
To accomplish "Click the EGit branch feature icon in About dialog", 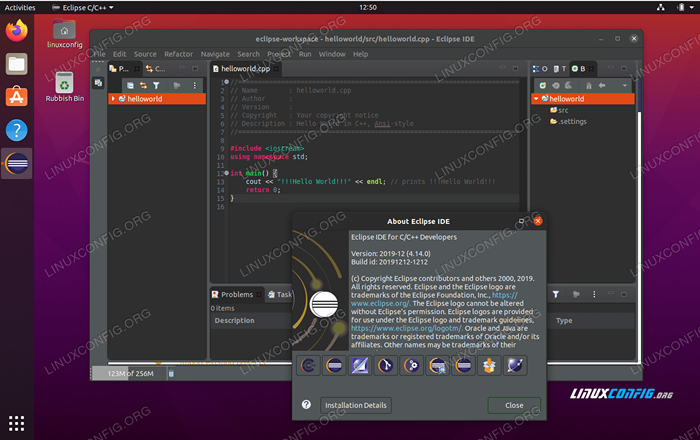I will (x=386, y=366).
